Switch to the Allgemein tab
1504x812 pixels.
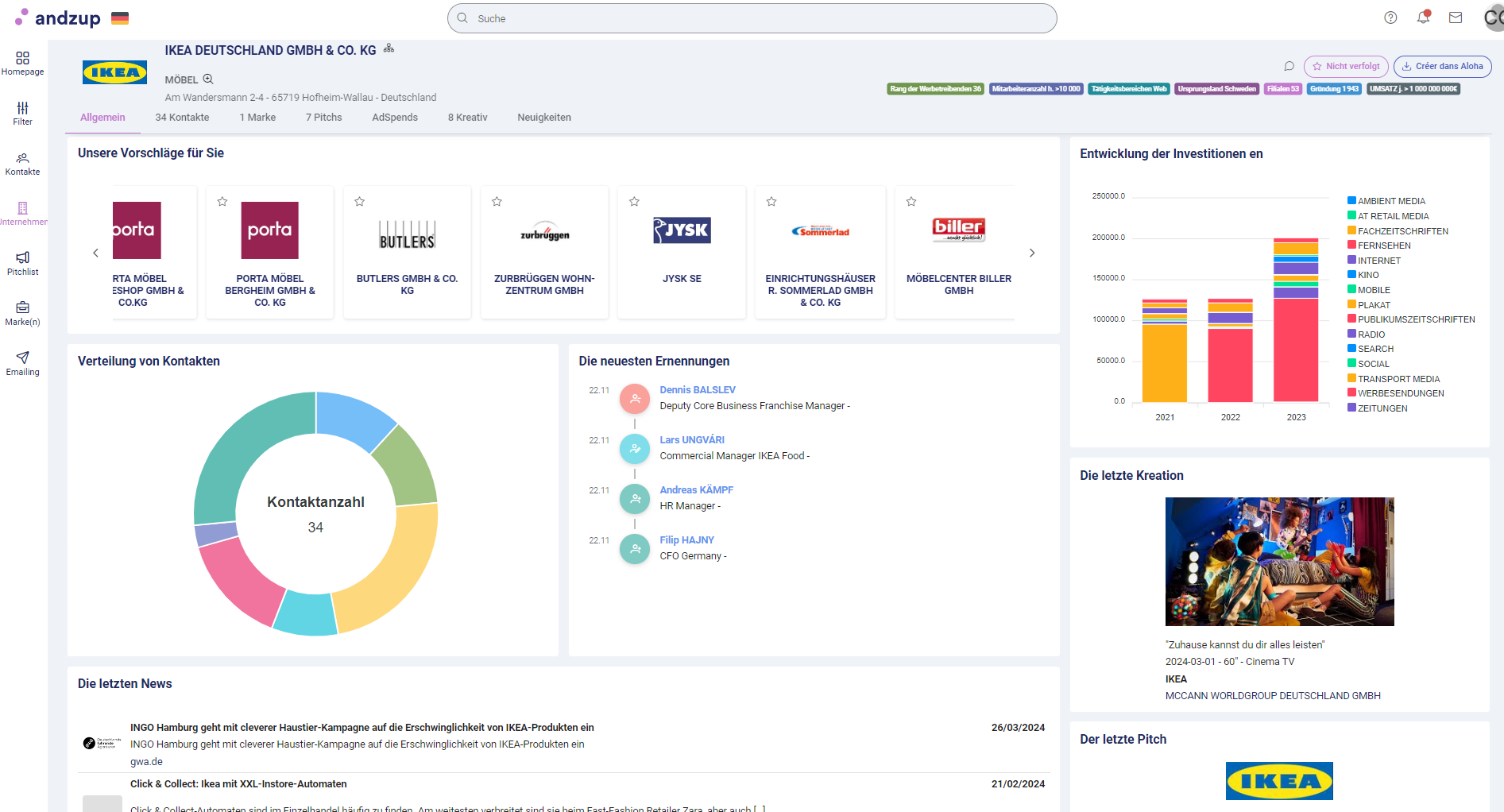(x=102, y=118)
